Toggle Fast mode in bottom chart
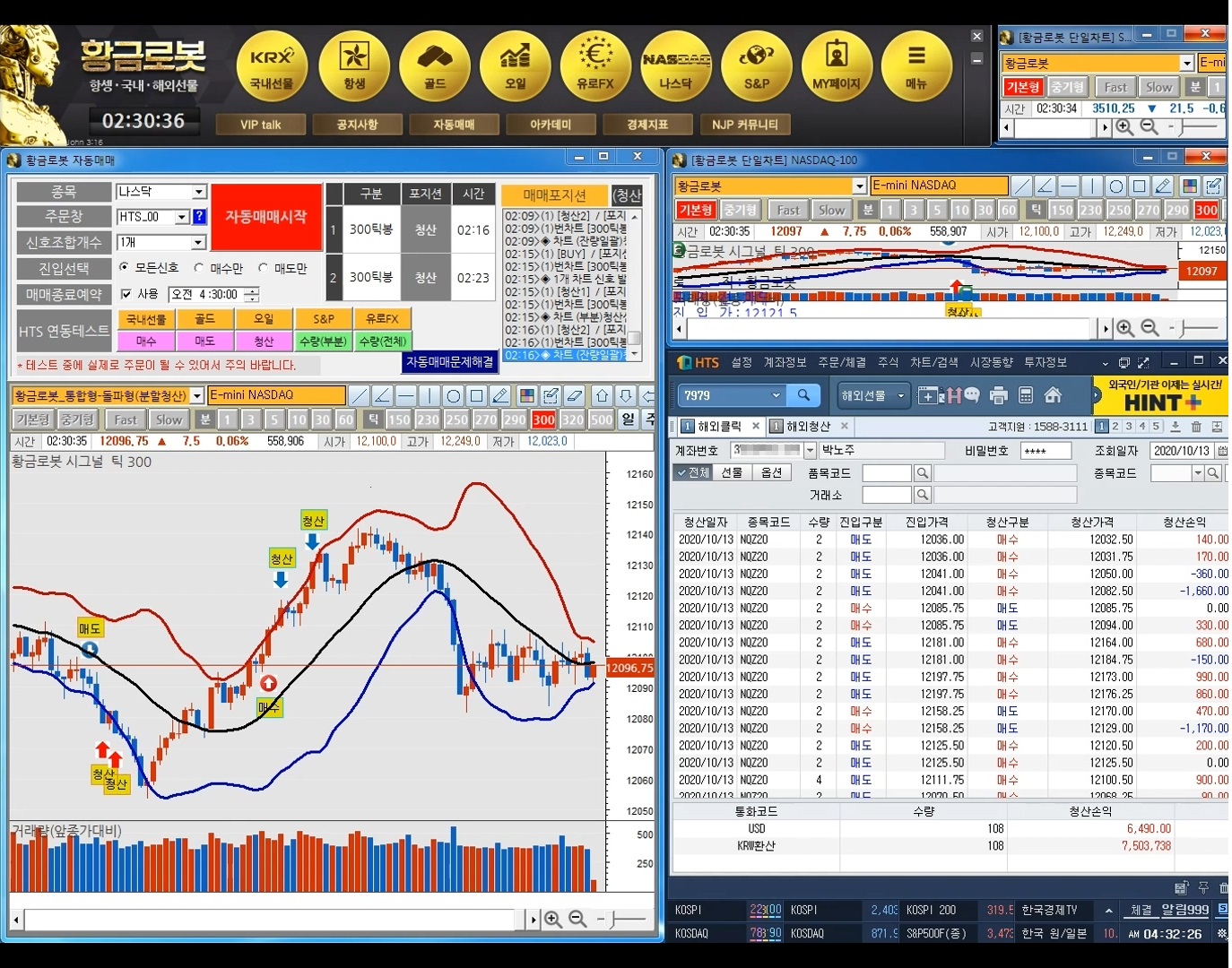This screenshot has height=968, width=1232. pyautogui.click(x=126, y=419)
